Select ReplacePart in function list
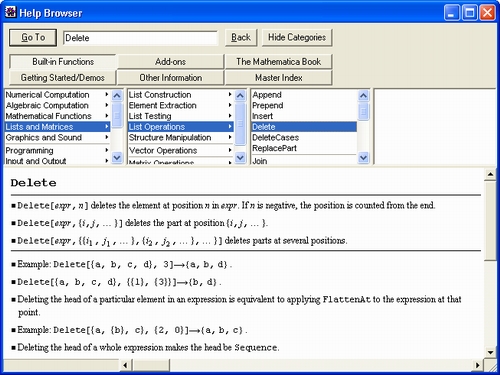 click(304, 148)
